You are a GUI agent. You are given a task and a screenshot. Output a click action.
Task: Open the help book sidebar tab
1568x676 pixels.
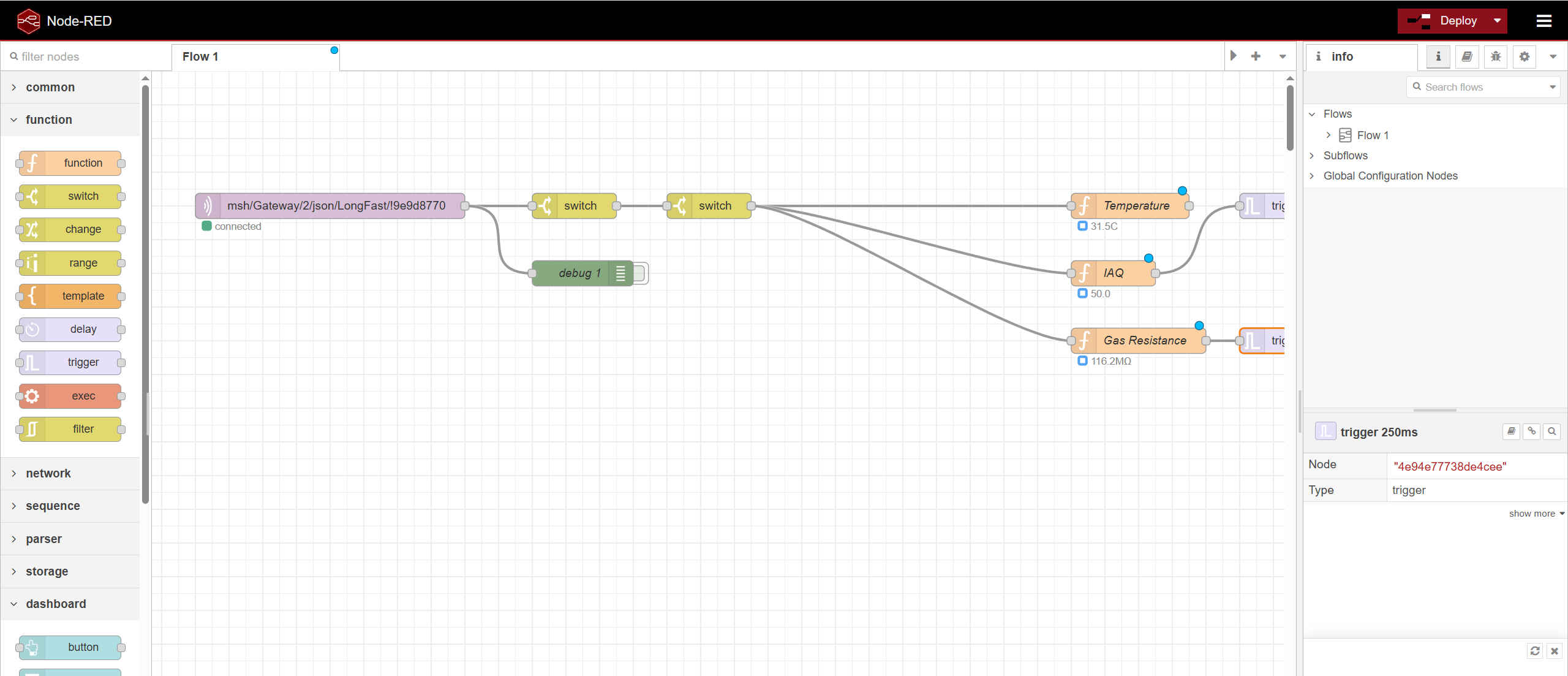click(x=1466, y=56)
